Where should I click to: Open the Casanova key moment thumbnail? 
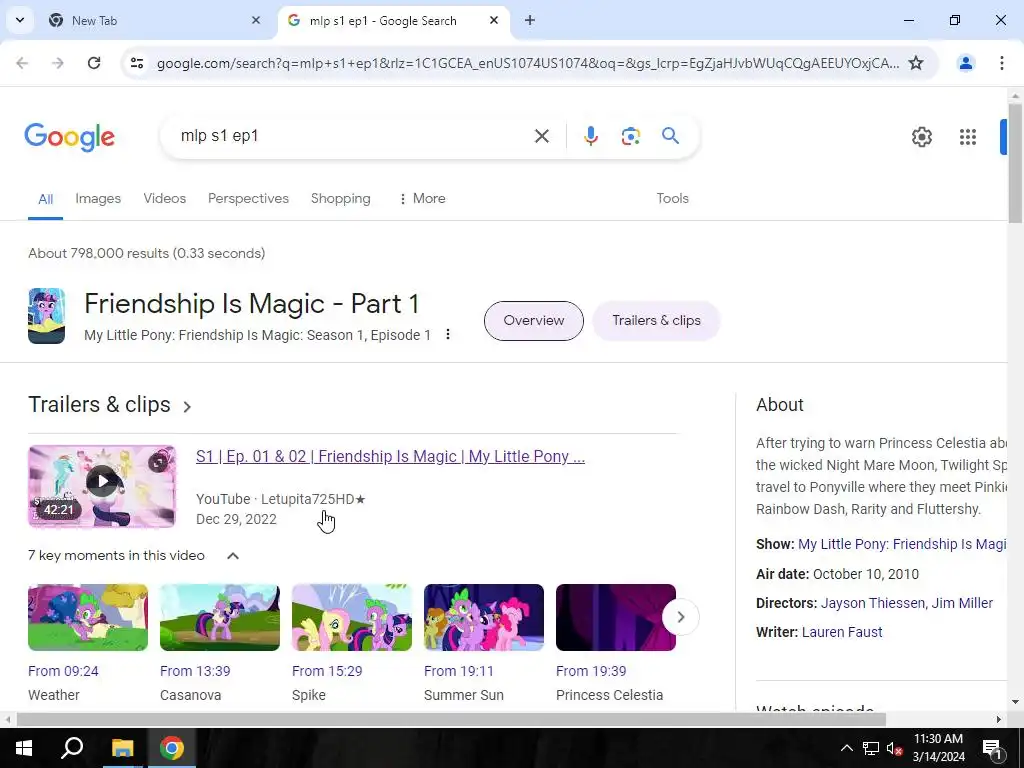point(220,617)
